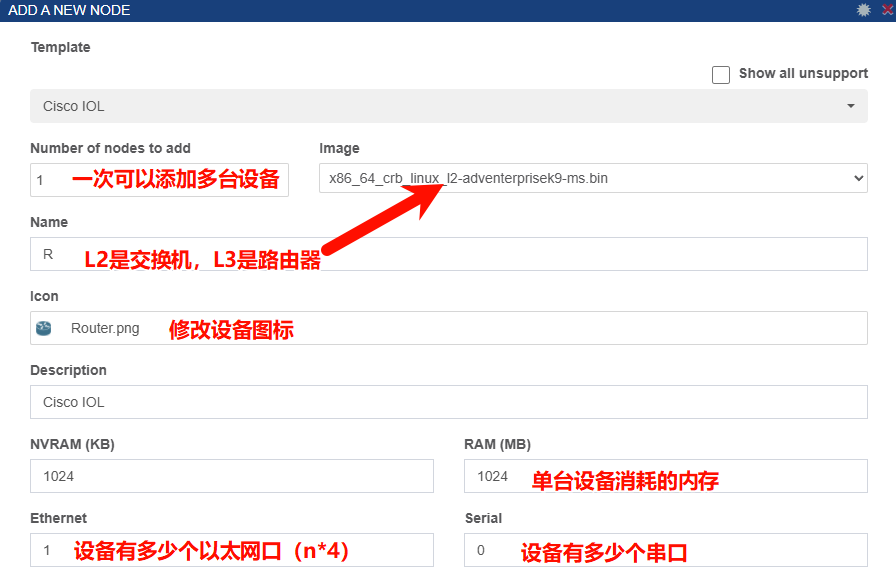Click the router icon thumbnail

[x=44, y=328]
